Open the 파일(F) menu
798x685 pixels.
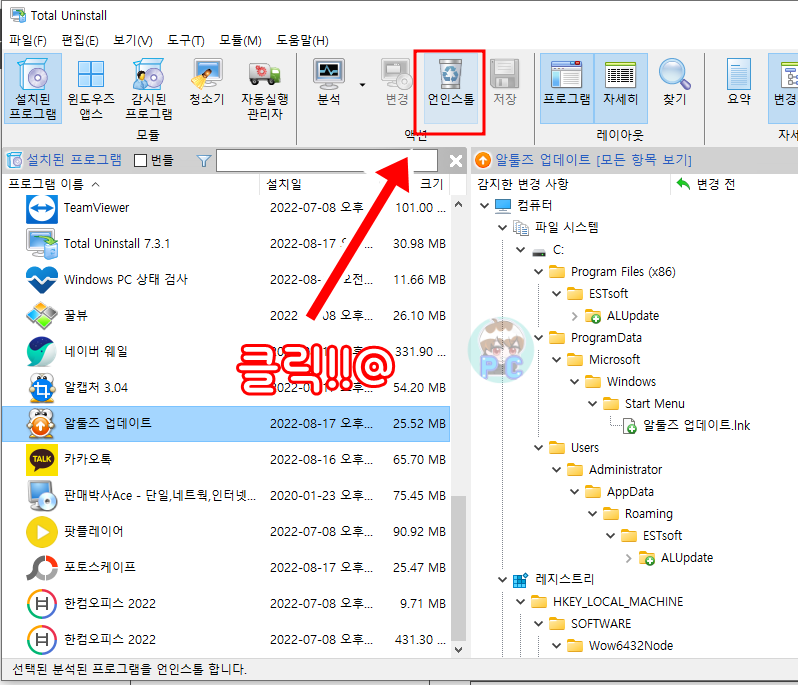pos(28,40)
